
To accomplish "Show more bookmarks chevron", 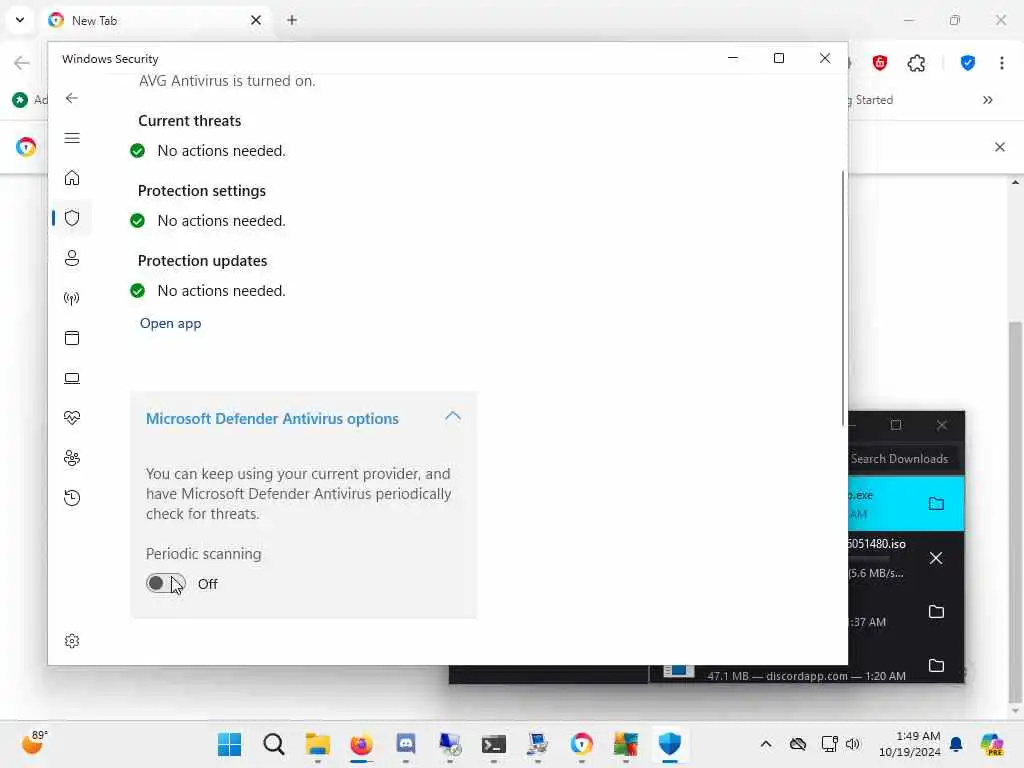I will point(987,100).
